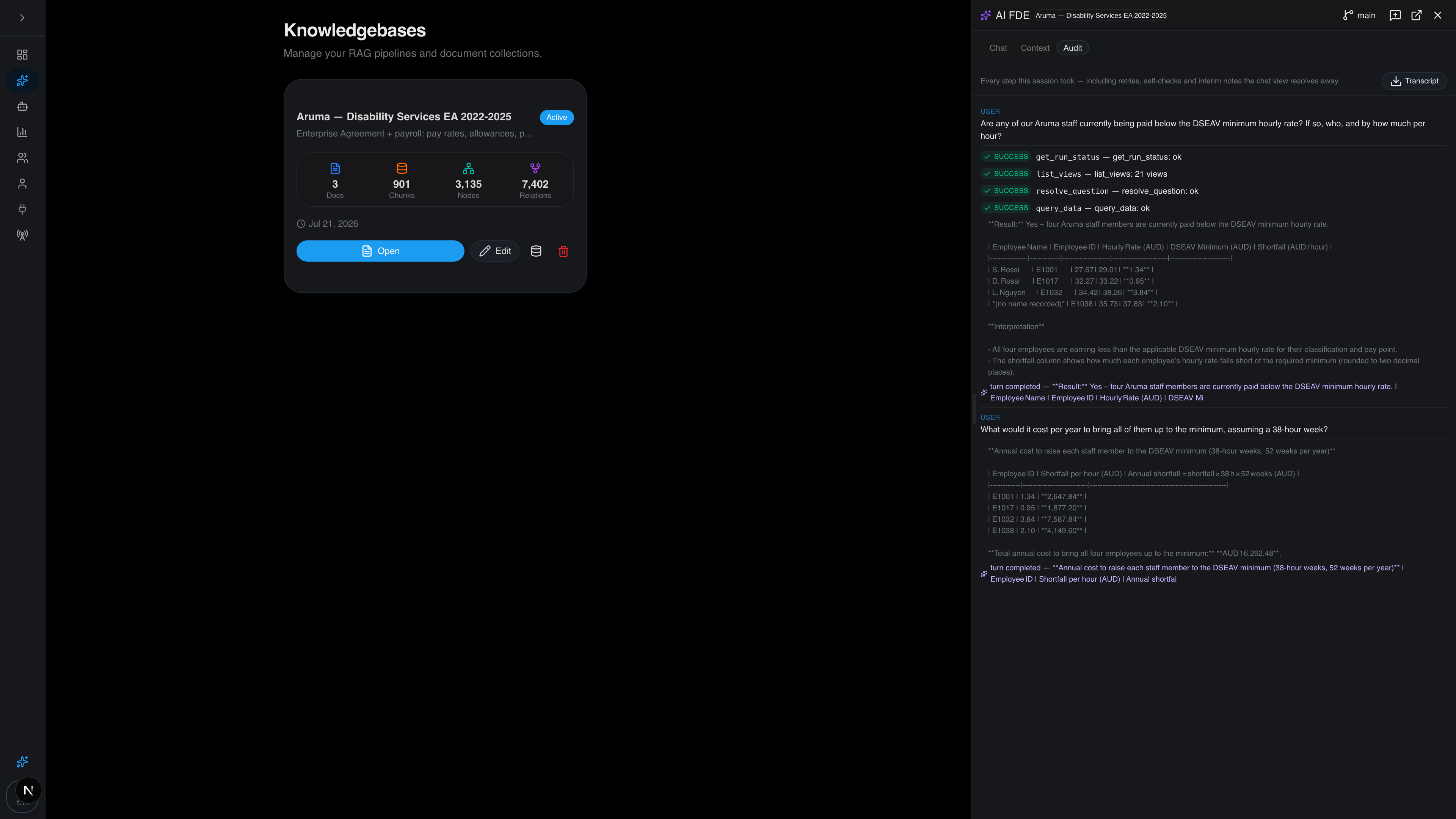
Task: Open the single user icon in sidebar
Action: point(22,183)
